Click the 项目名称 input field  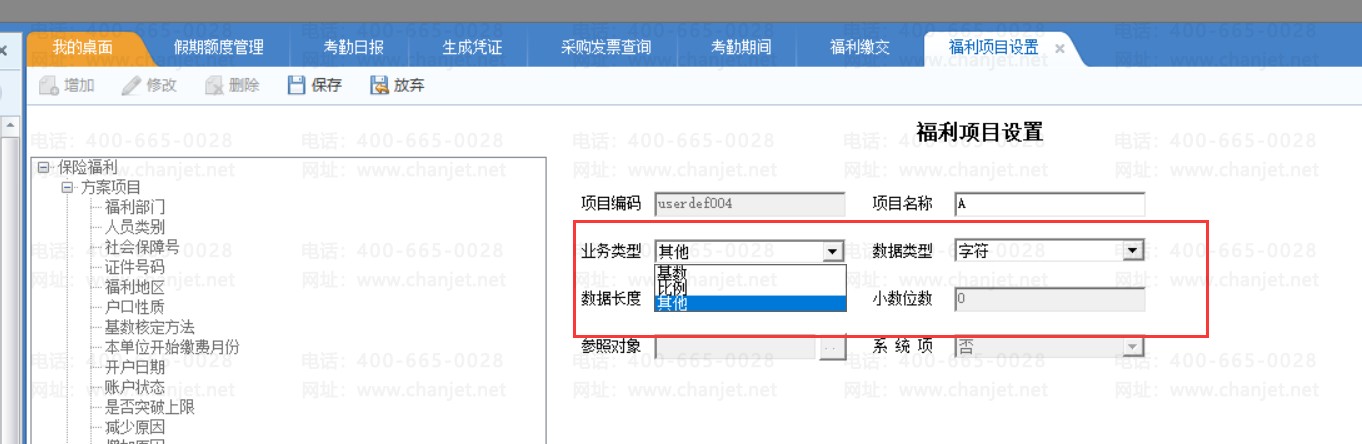point(1049,204)
